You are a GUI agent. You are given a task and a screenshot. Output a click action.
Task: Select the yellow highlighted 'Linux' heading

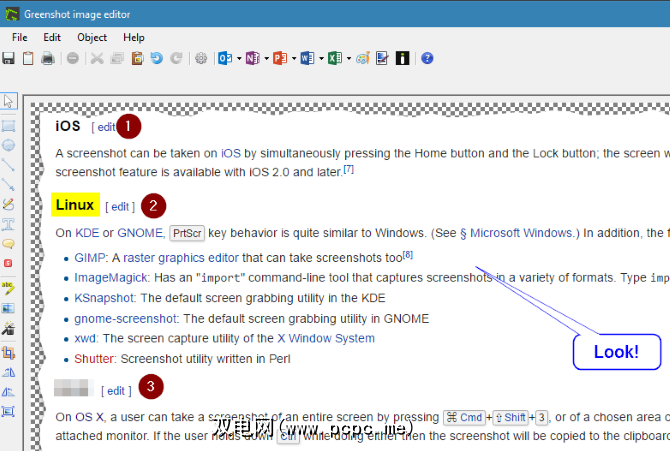(x=75, y=205)
